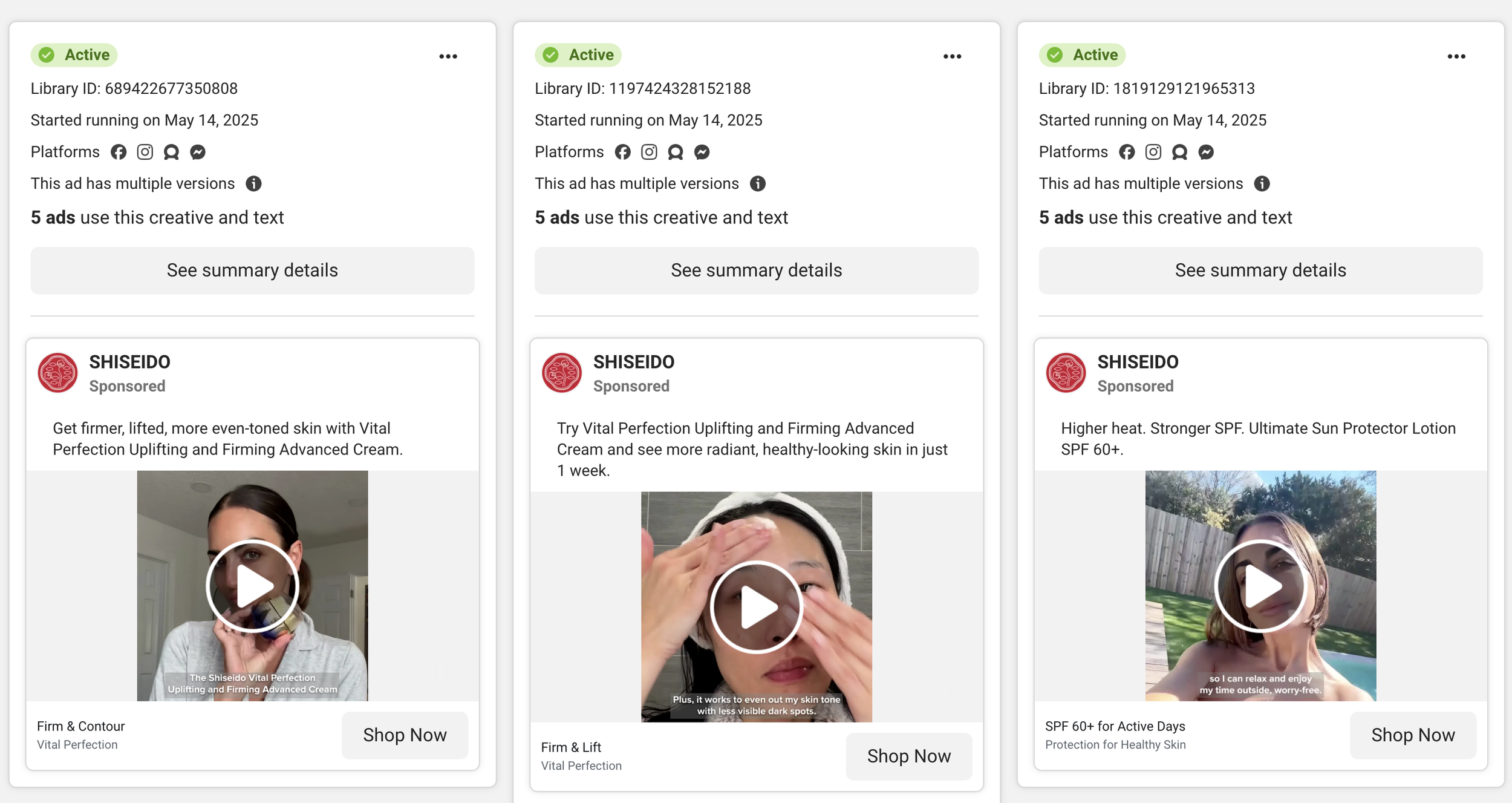This screenshot has height=803, width=1512.
Task: Open three-dot menu on first ad card
Action: coord(448,56)
